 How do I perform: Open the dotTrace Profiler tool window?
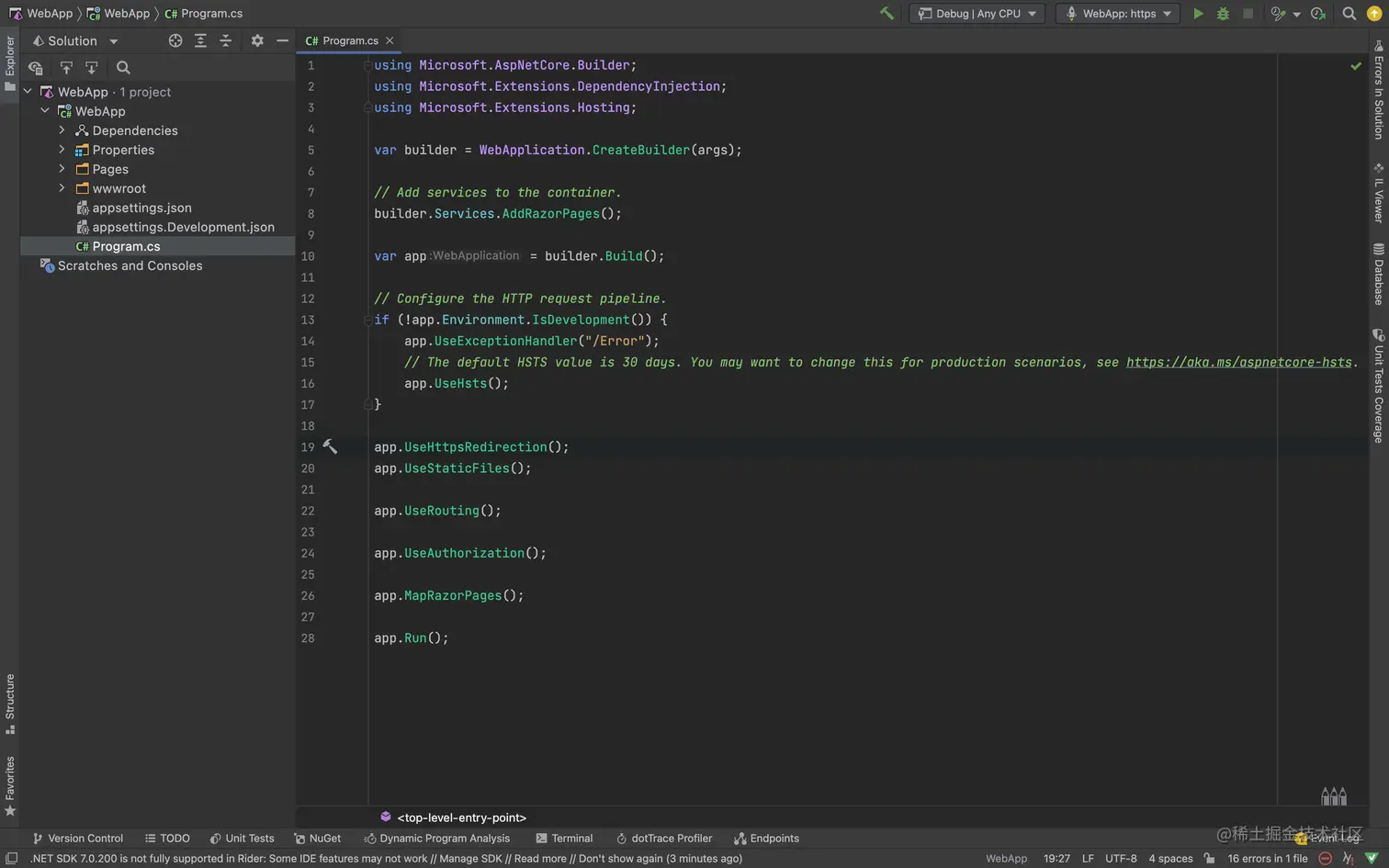click(663, 838)
